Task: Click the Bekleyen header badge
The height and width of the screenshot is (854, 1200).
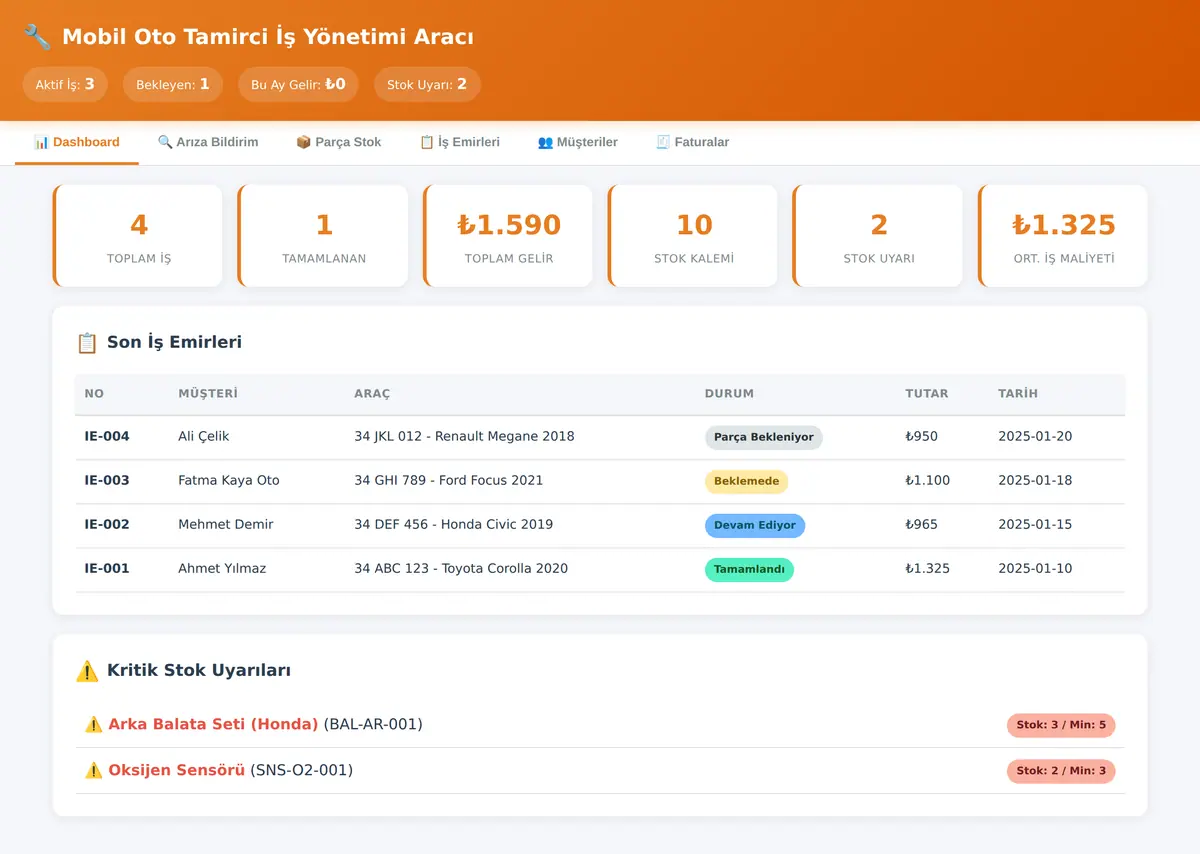Action: (x=173, y=85)
